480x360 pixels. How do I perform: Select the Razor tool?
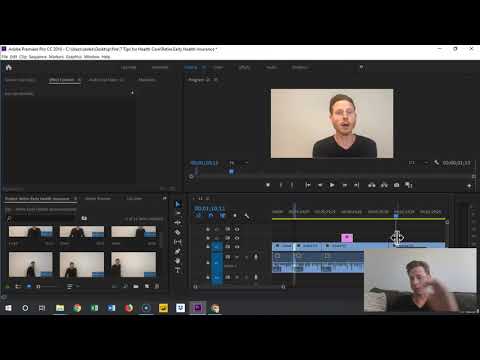tap(178, 232)
